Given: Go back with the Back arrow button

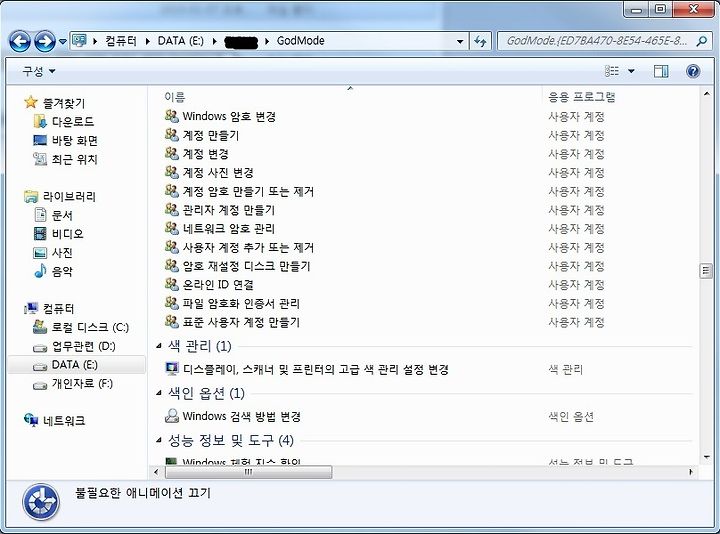Looking at the screenshot, I should [20, 41].
